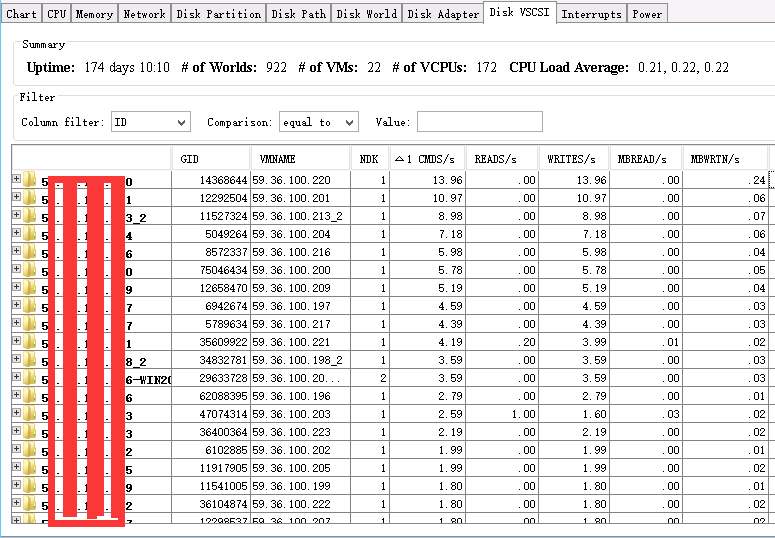
Task: Open the Comparison 'equal to' dropdown
Action: [x=319, y=122]
